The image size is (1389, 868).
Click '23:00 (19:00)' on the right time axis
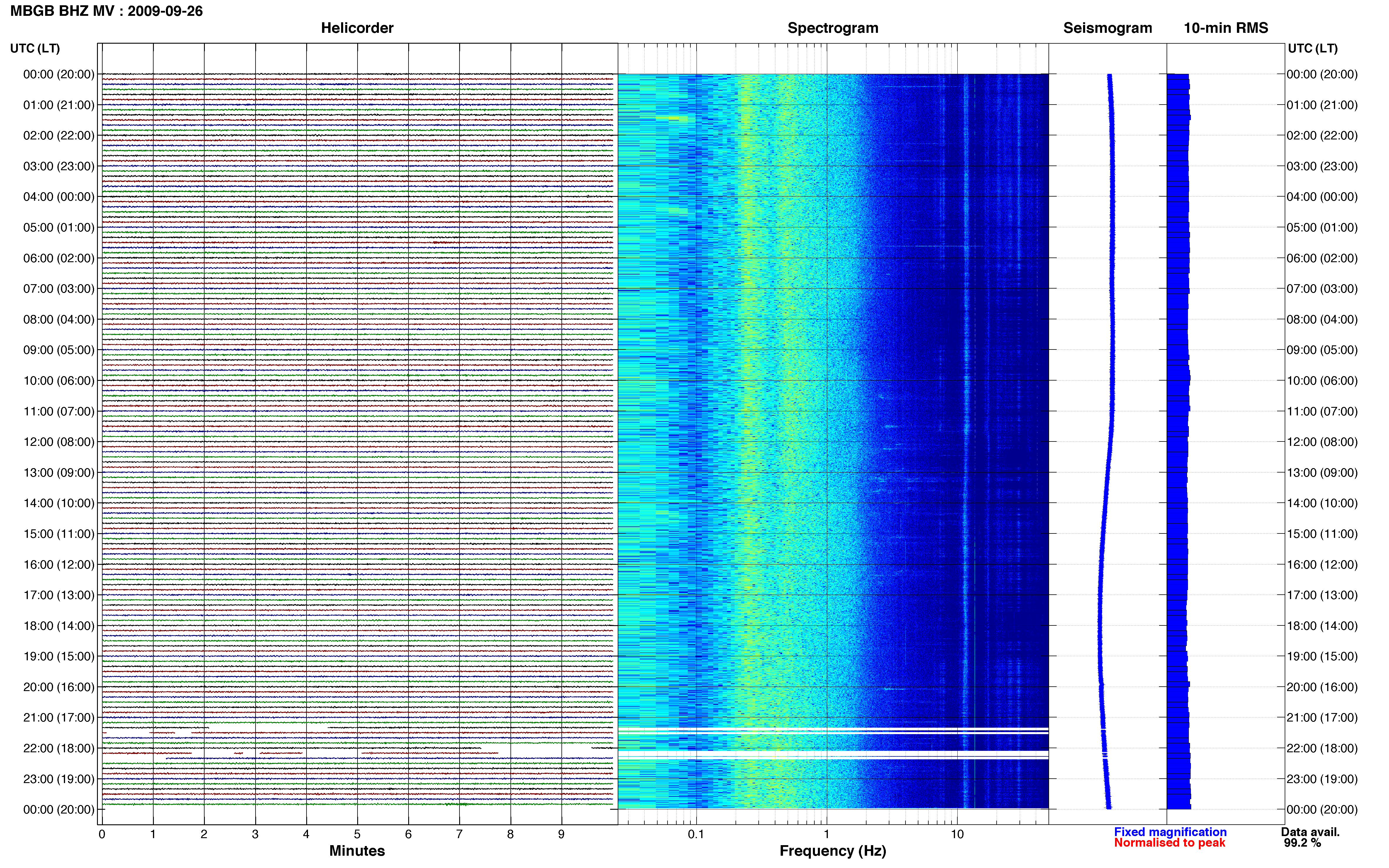1322,779
